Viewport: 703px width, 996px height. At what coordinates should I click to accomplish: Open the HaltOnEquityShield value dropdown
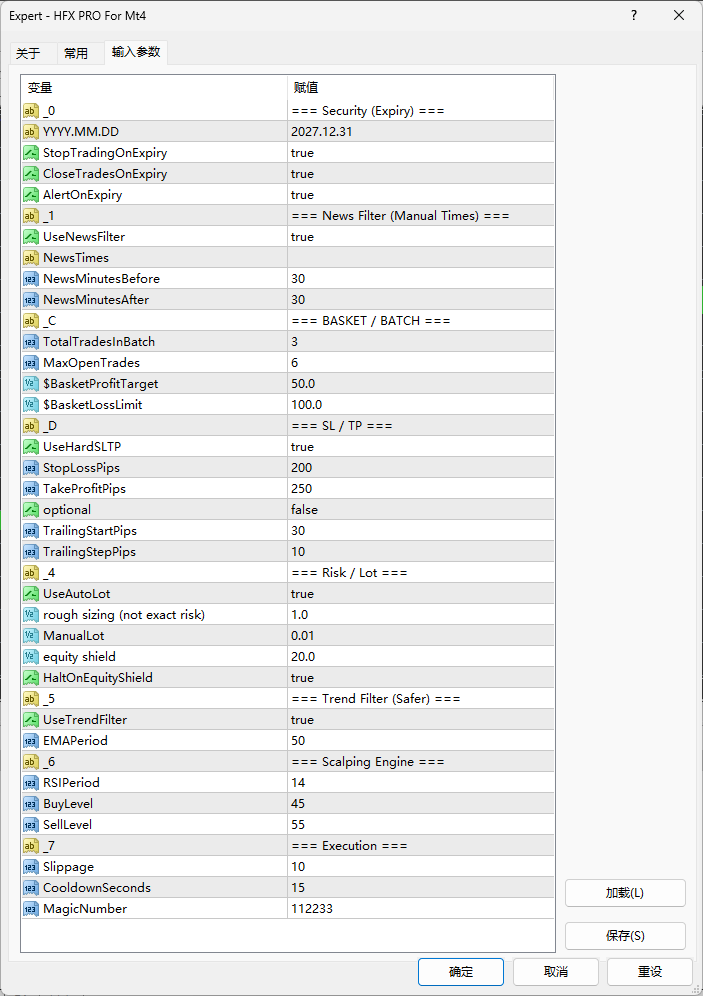(420, 678)
